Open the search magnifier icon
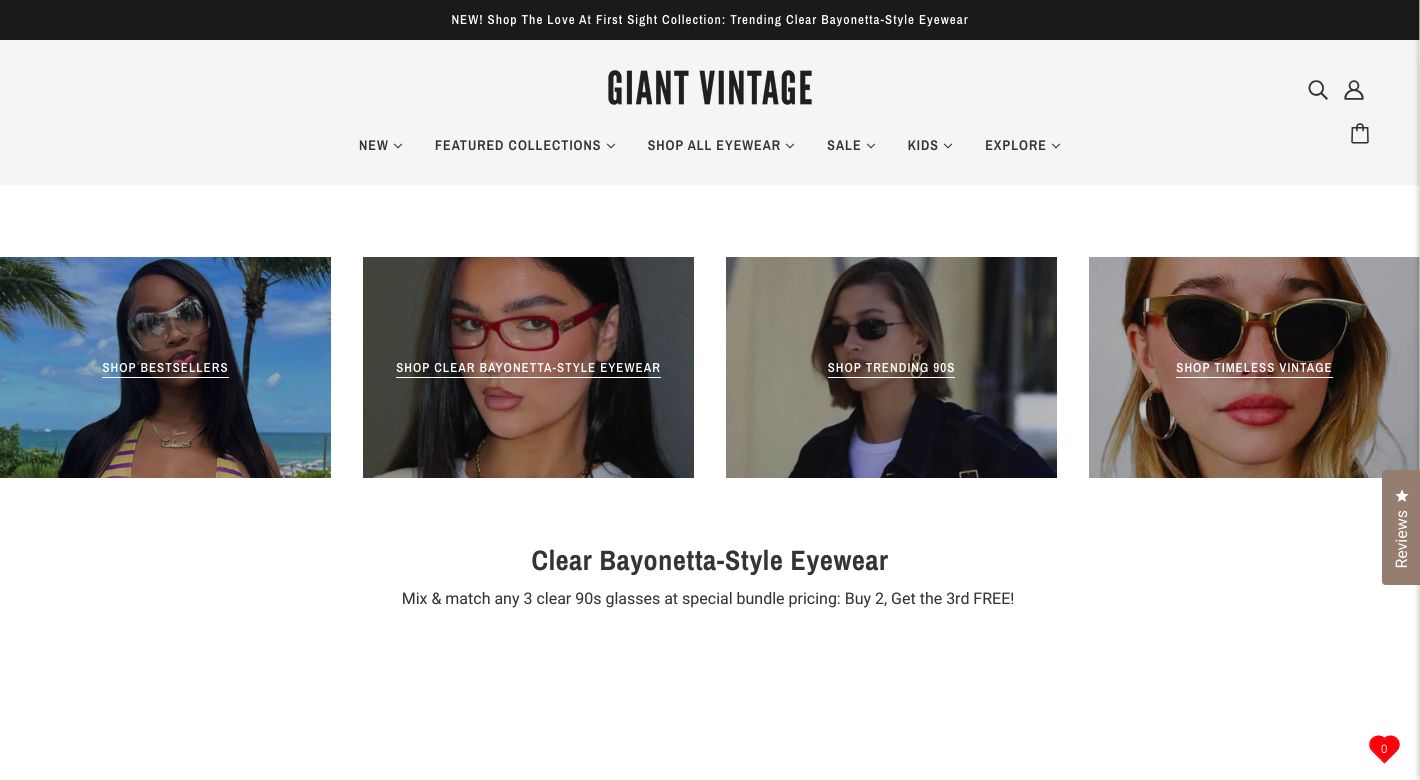 pos(1318,90)
